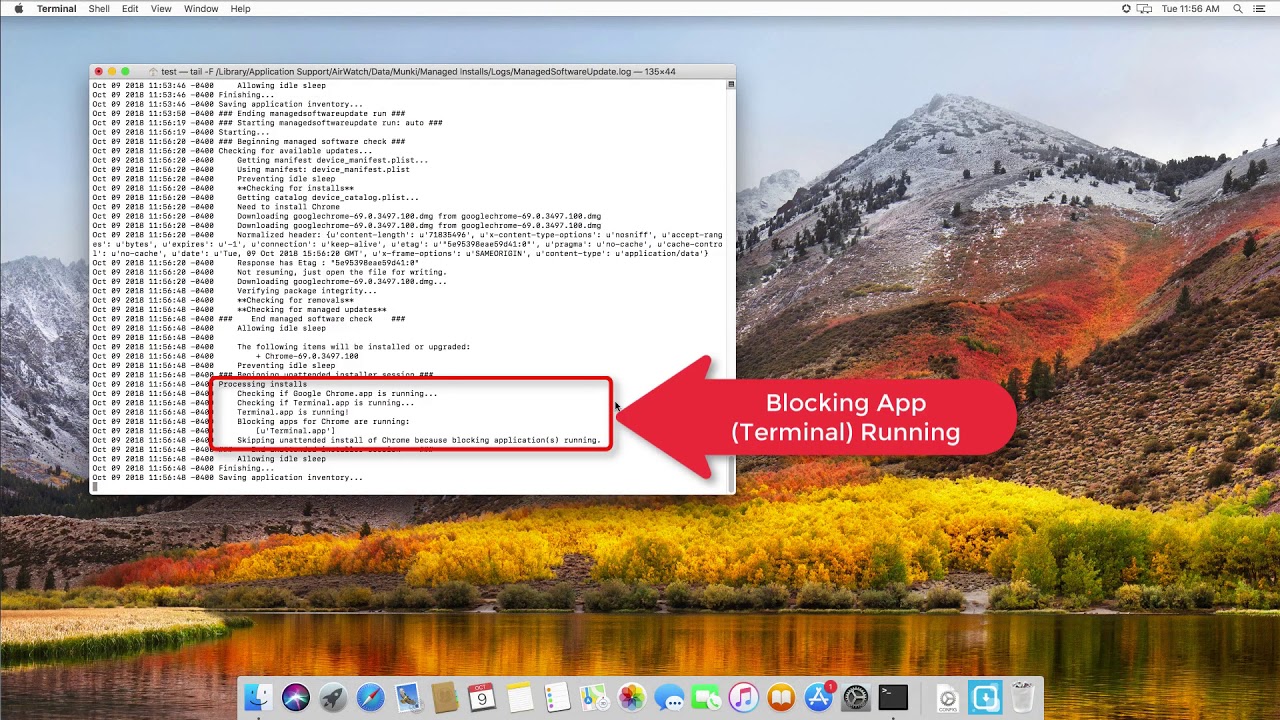Open Notes app in dock
The image size is (1280, 720).
pyautogui.click(x=519, y=697)
